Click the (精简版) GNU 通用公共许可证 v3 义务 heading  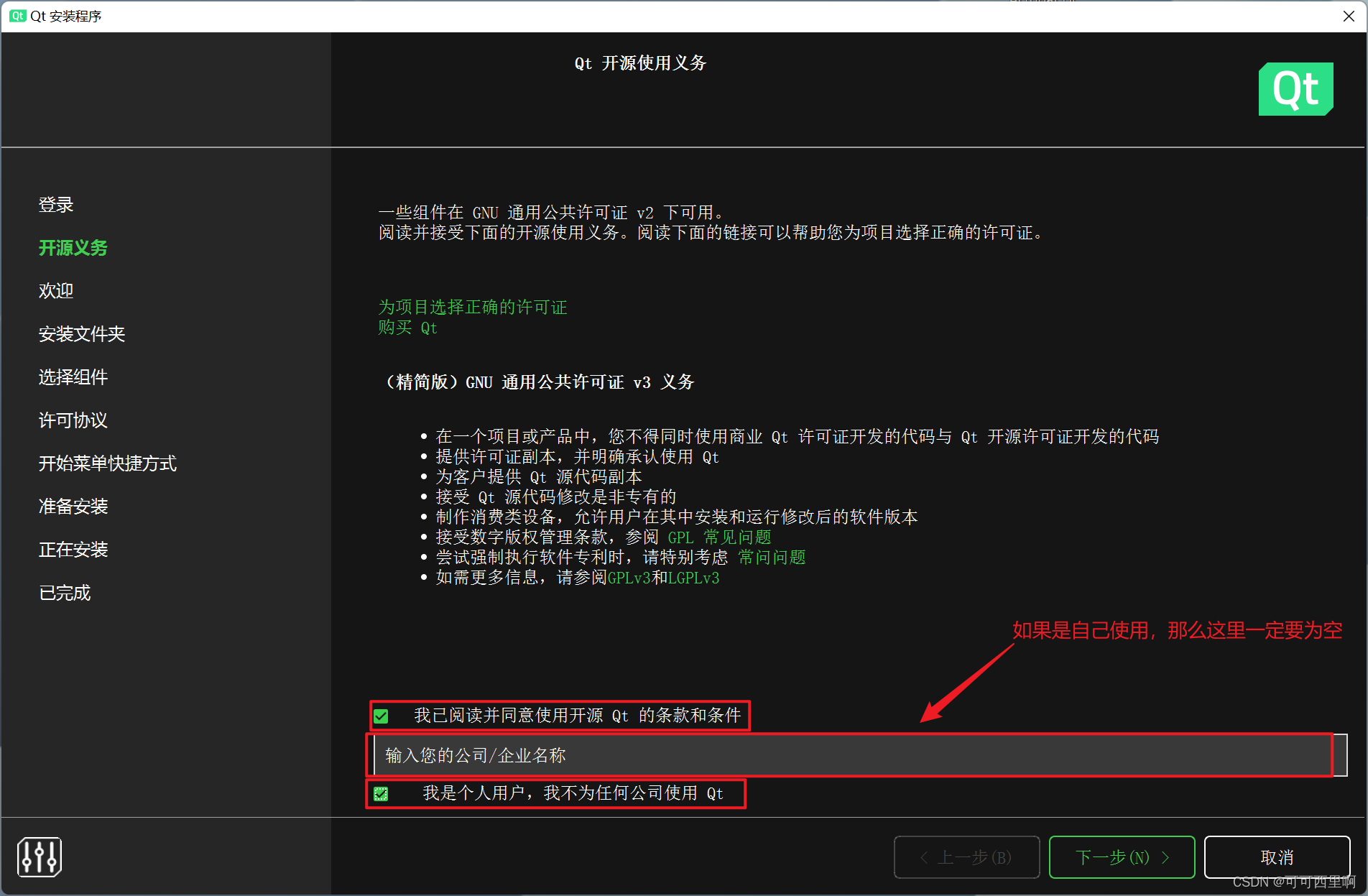click(x=536, y=382)
